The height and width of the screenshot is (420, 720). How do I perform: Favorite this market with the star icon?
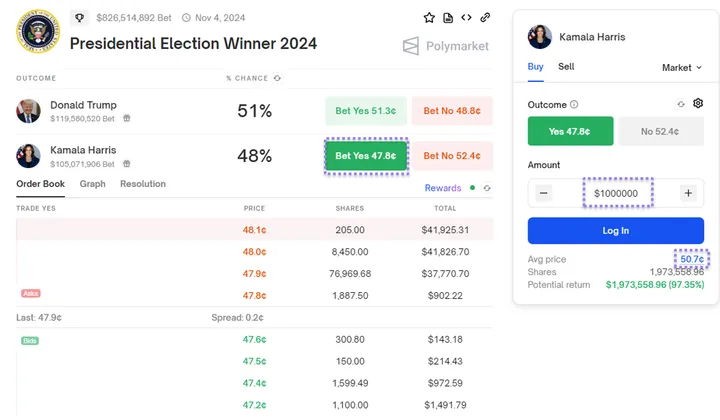click(430, 17)
